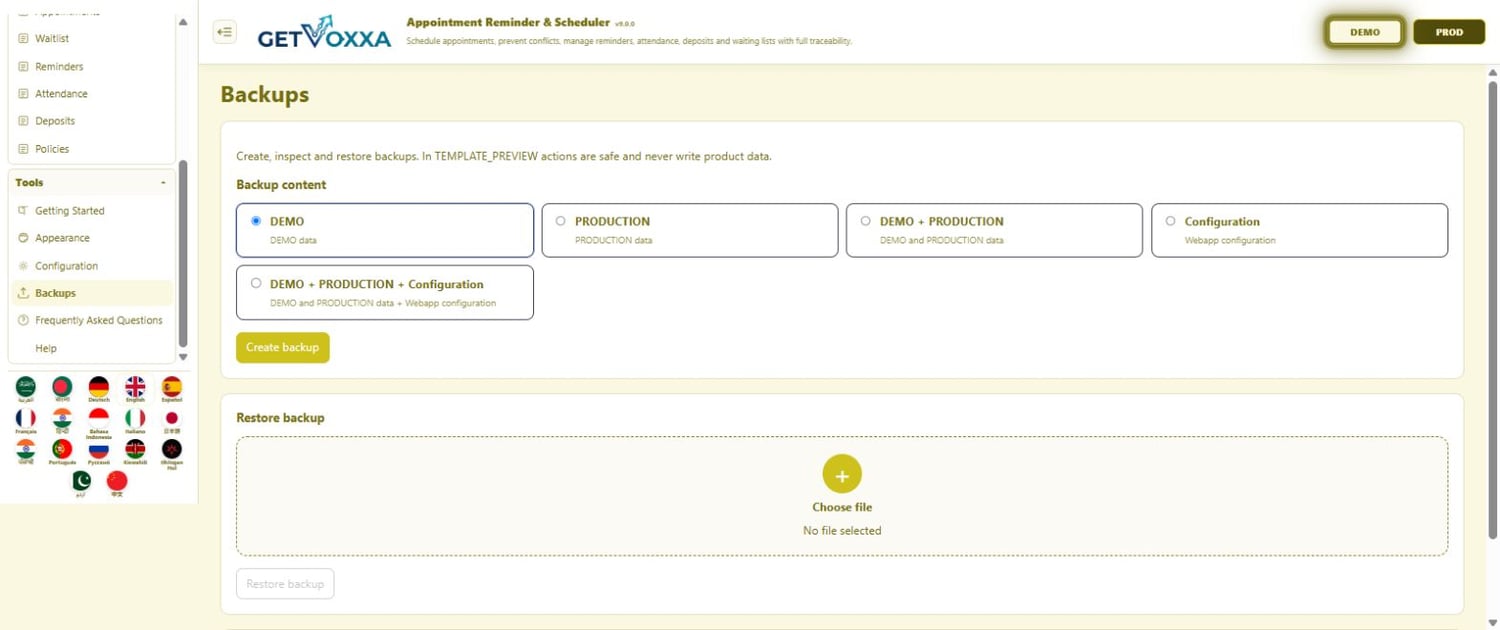Click the sidebar scroll up arrow
Image resolution: width=1500 pixels, height=630 pixels.
(182, 22)
